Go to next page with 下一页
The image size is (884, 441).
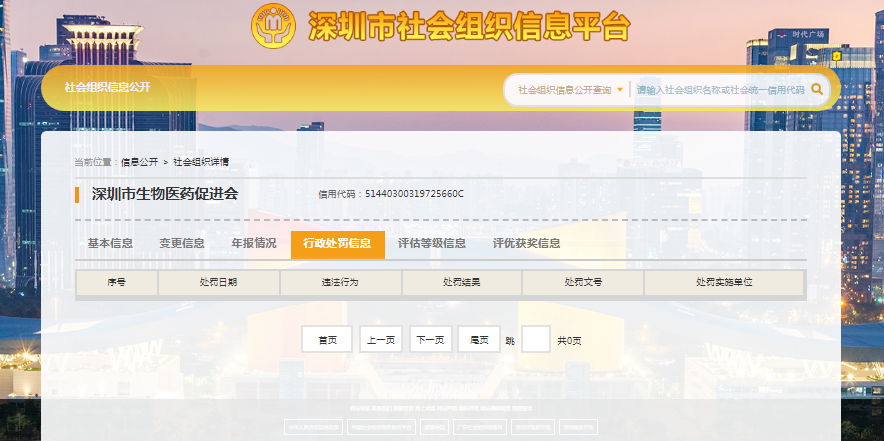coord(431,340)
